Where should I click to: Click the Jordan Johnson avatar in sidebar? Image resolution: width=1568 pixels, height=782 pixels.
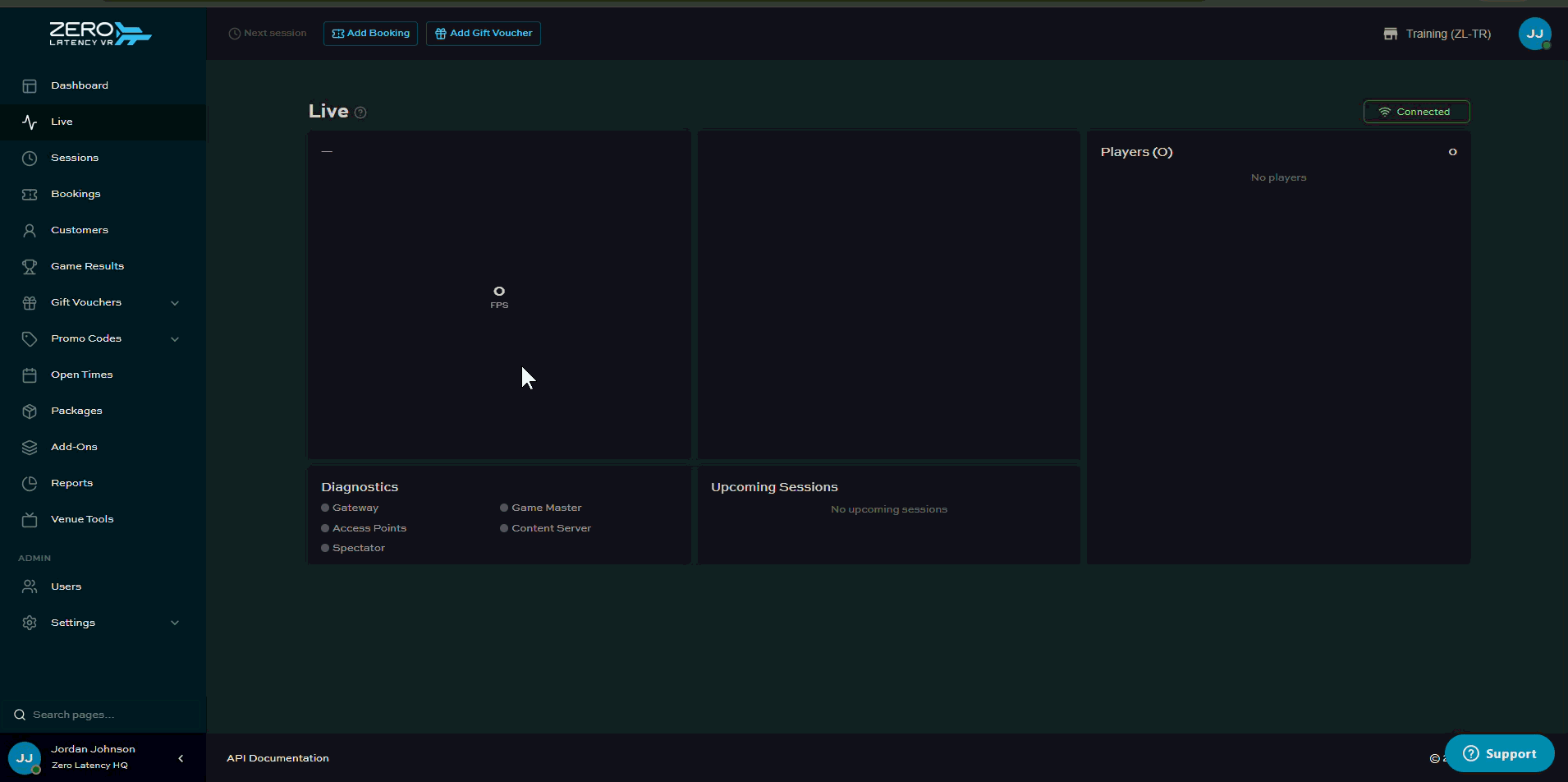pyautogui.click(x=25, y=757)
